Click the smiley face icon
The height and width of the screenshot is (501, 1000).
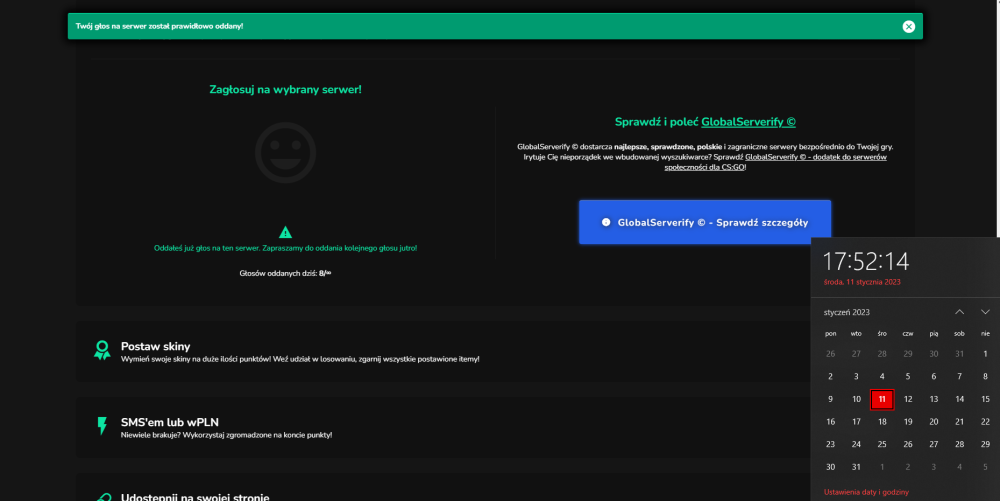point(286,152)
